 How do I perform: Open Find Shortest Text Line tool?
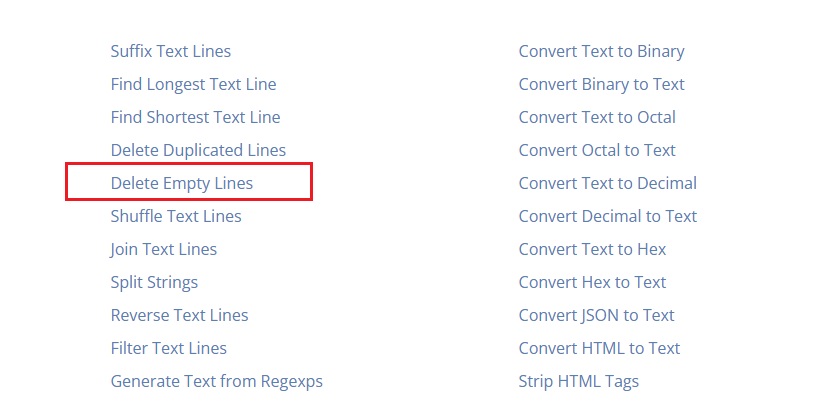click(x=195, y=117)
